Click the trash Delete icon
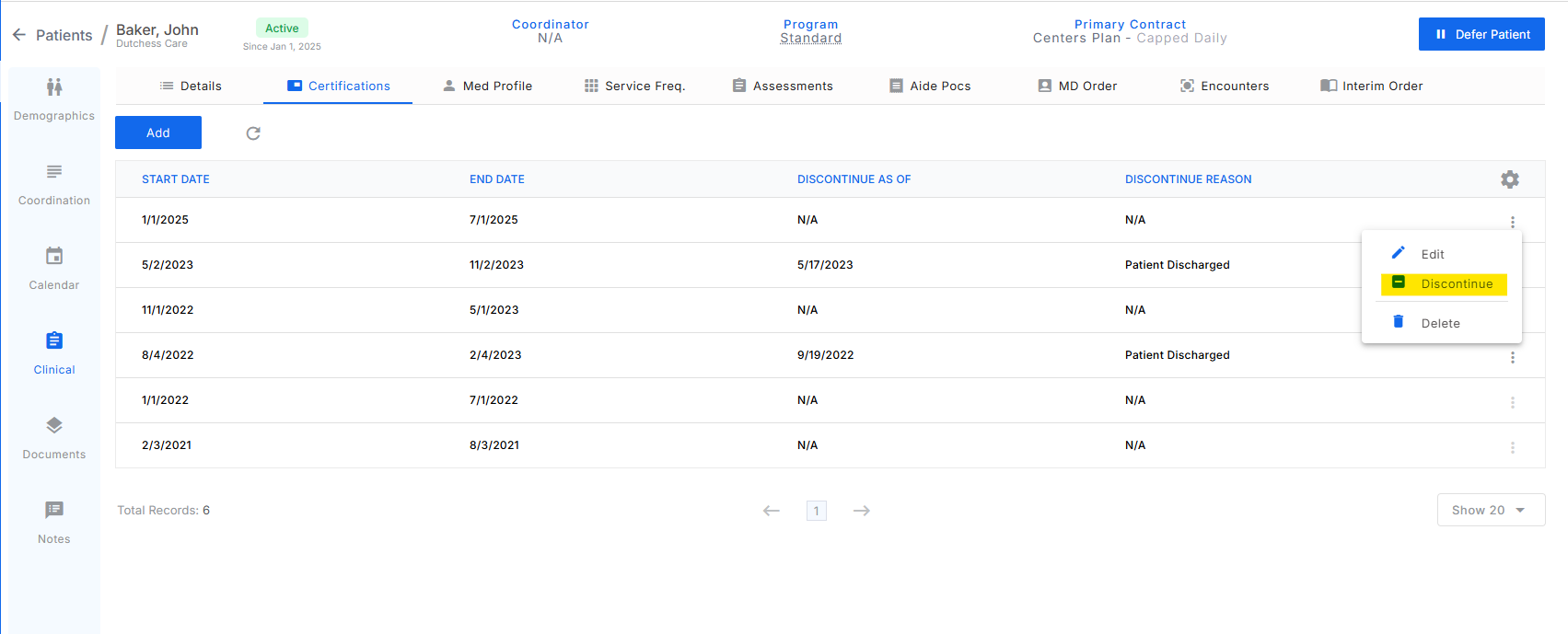Screen dimensions: 1568x634 coord(1398,322)
